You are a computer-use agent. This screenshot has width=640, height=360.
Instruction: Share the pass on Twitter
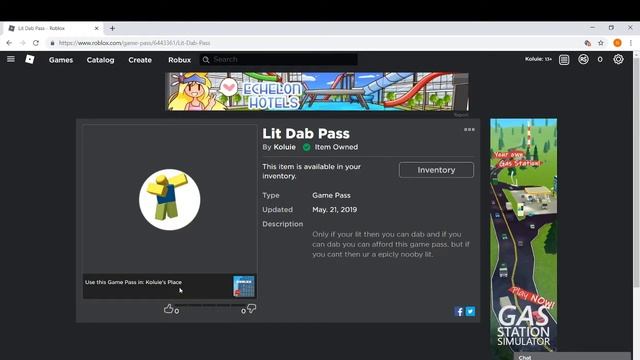tap(470, 311)
